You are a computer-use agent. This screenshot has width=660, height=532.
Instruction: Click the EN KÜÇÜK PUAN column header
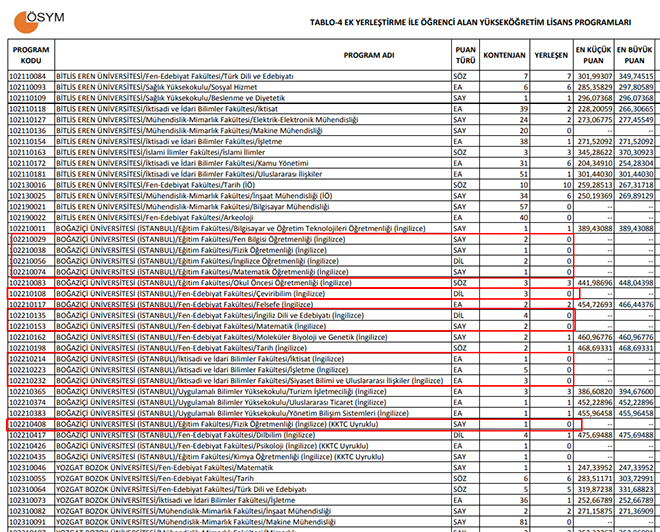(x=593, y=55)
